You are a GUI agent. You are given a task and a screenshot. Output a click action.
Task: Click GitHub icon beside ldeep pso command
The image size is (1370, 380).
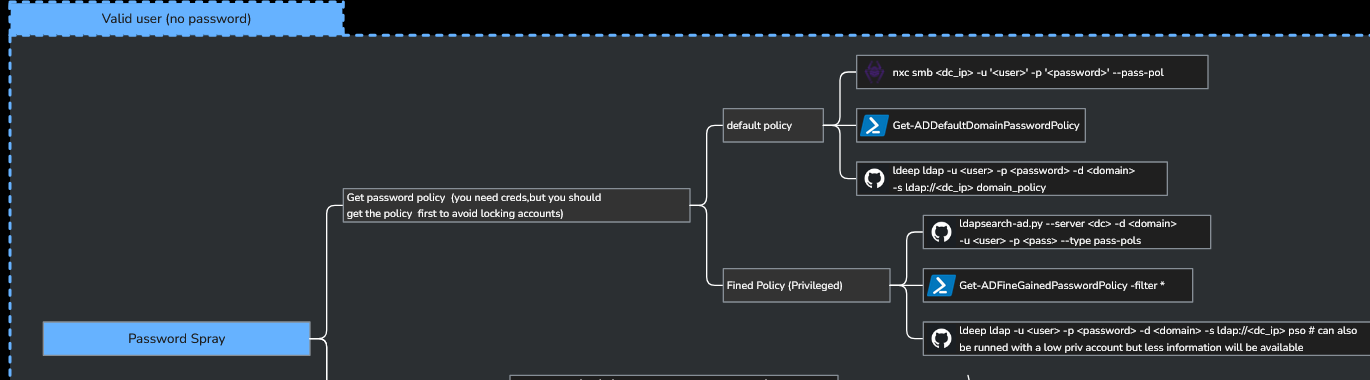(x=941, y=338)
